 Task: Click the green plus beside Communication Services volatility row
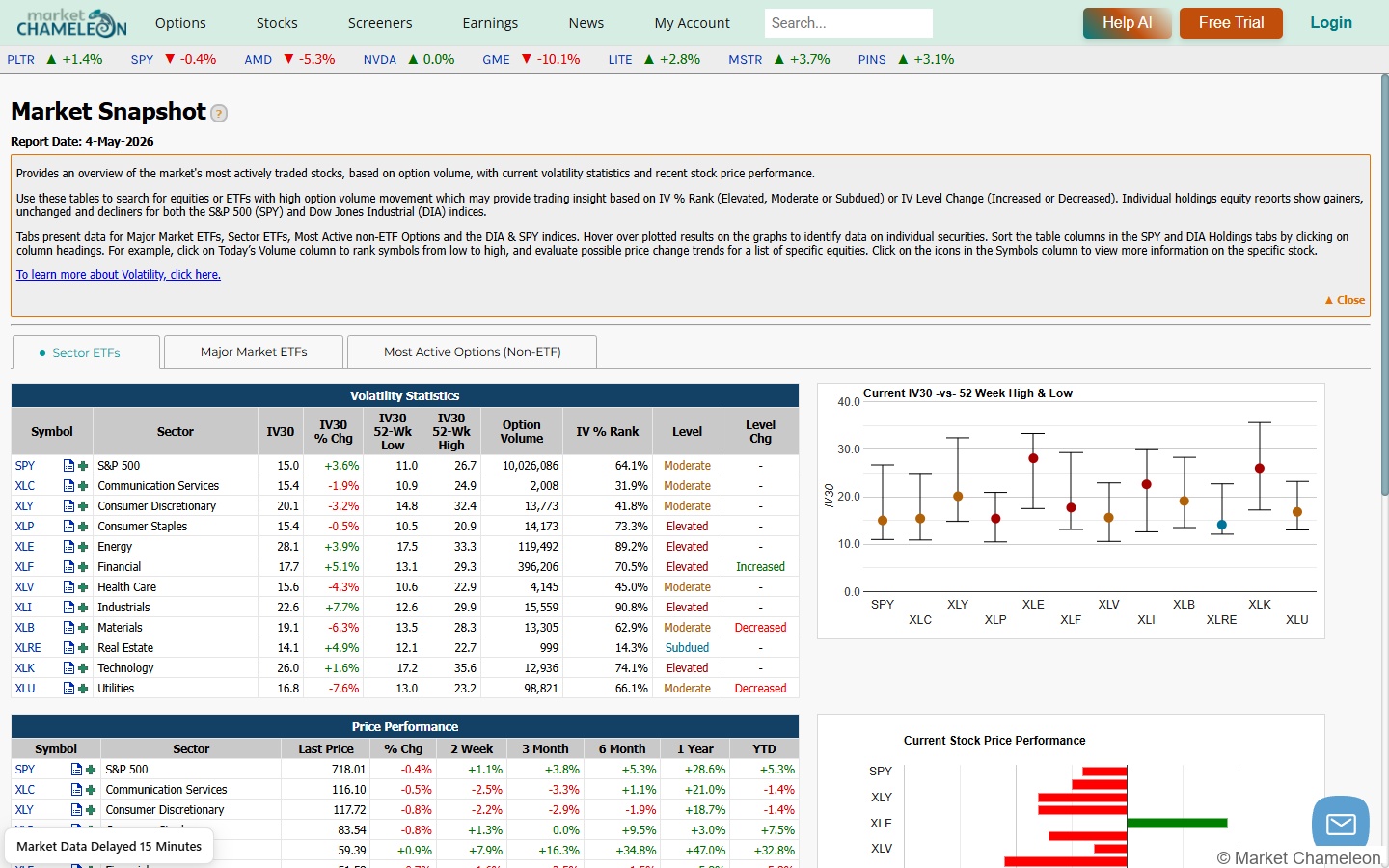point(83,486)
